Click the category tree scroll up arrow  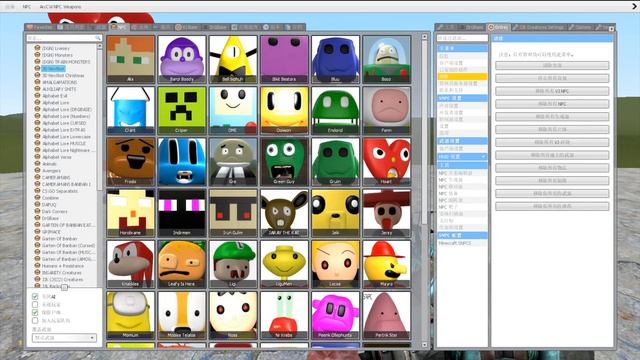[x=99, y=46]
